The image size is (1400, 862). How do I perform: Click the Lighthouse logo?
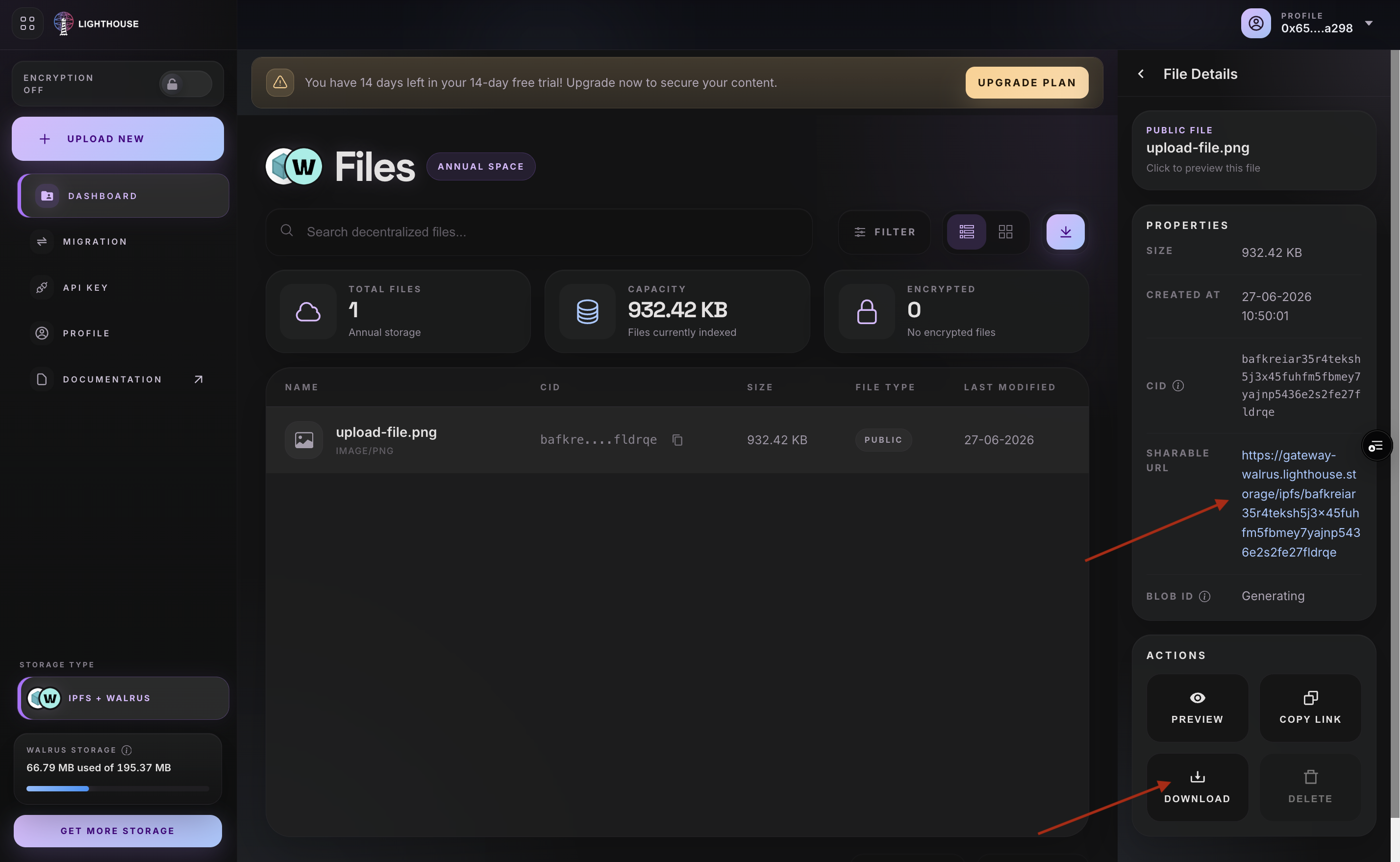[96, 24]
